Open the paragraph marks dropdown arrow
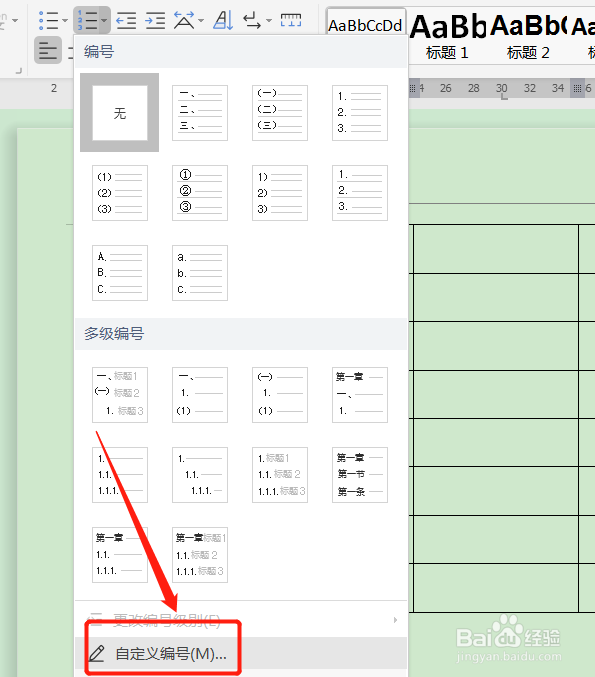The height and width of the screenshot is (677, 595). 269,20
